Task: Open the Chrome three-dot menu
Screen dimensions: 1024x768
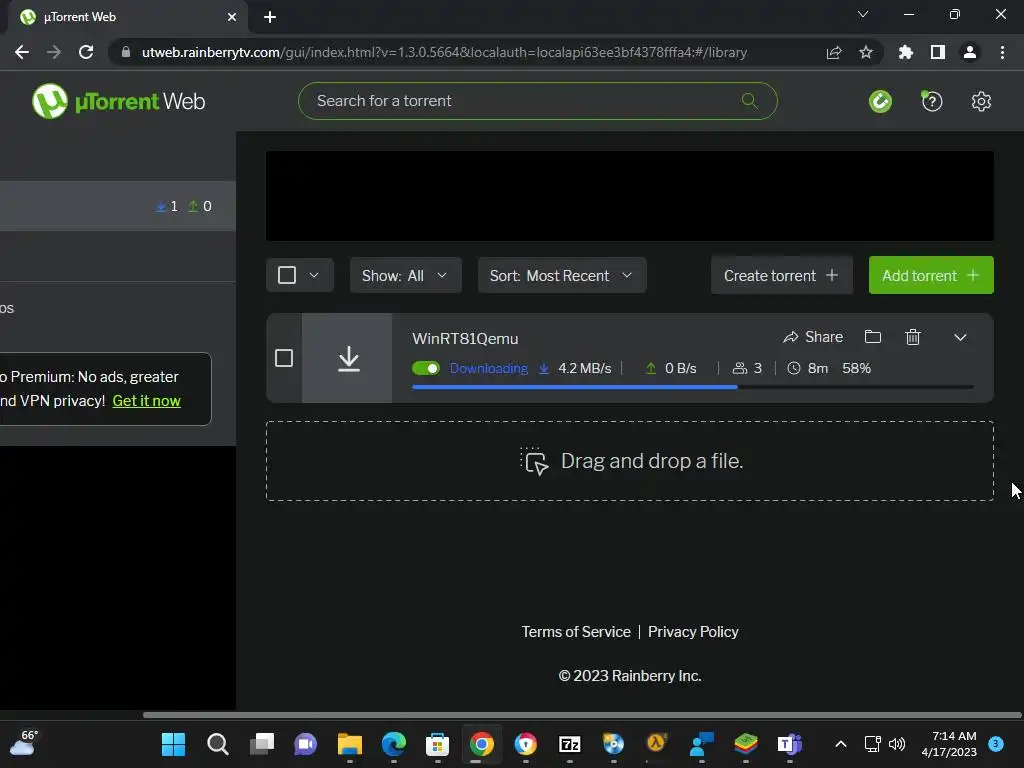Action: [x=1002, y=52]
